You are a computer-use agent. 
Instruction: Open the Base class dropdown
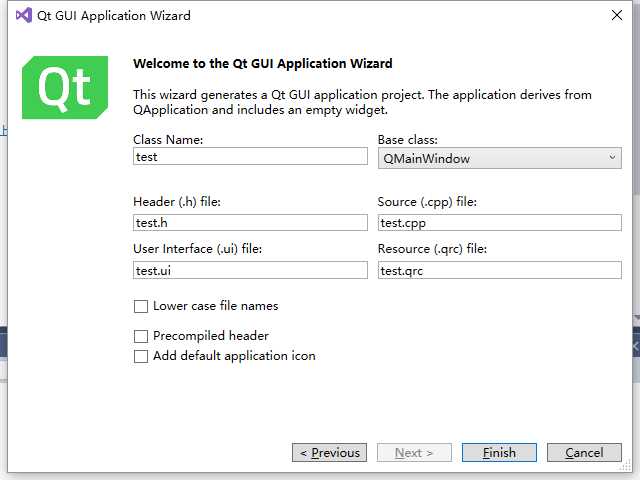point(500,158)
